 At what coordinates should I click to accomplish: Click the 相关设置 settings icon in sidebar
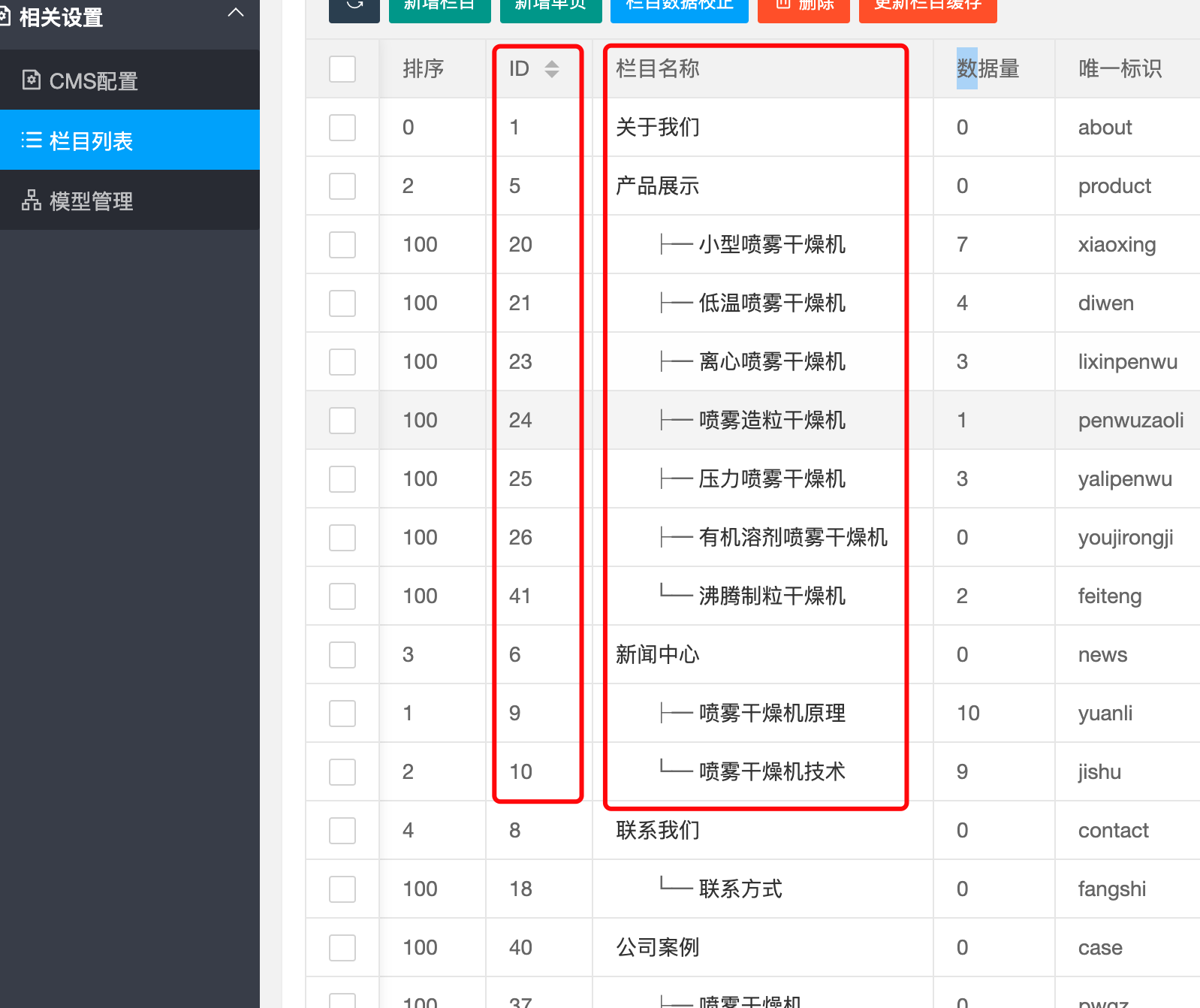point(5,17)
